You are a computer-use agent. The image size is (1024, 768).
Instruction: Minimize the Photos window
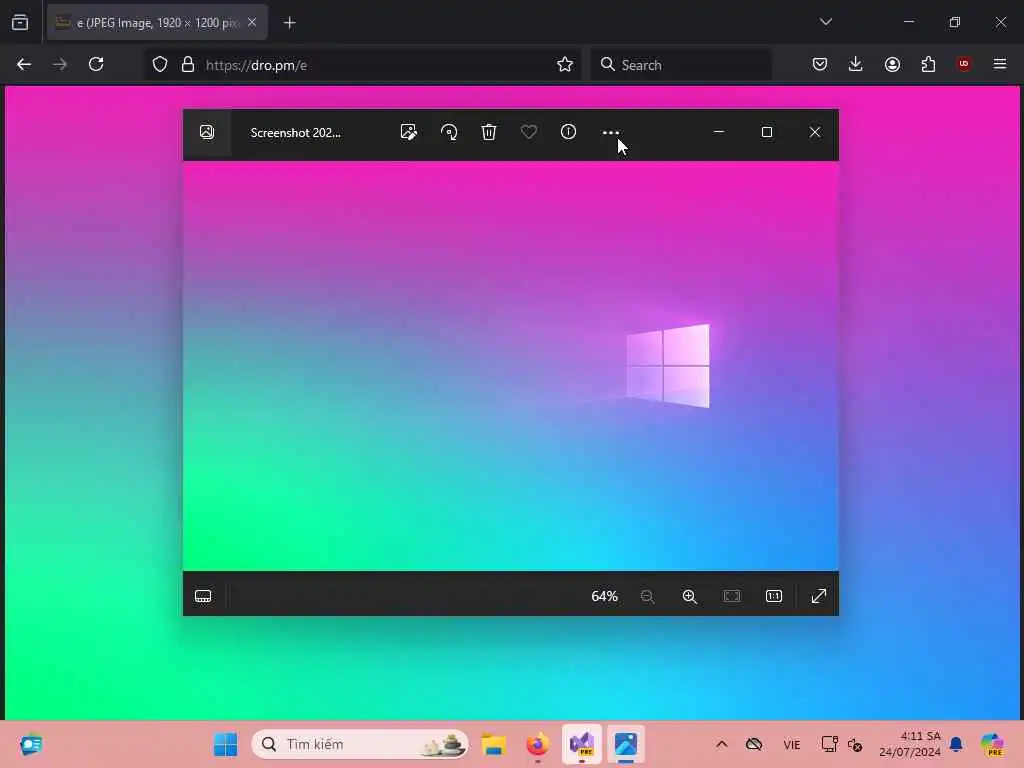(719, 132)
